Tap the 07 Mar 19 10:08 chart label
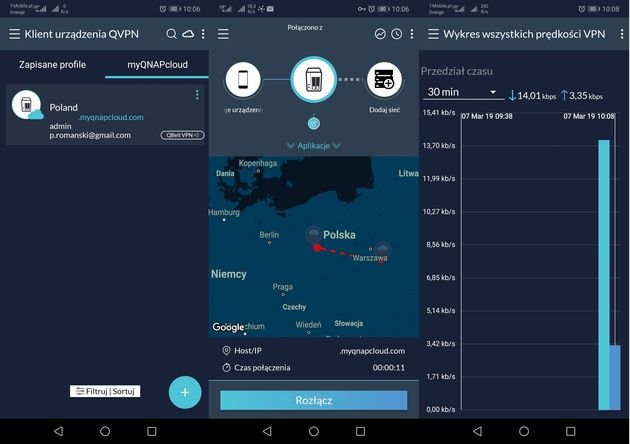Screen dimensions: 630x444 coord(589,117)
